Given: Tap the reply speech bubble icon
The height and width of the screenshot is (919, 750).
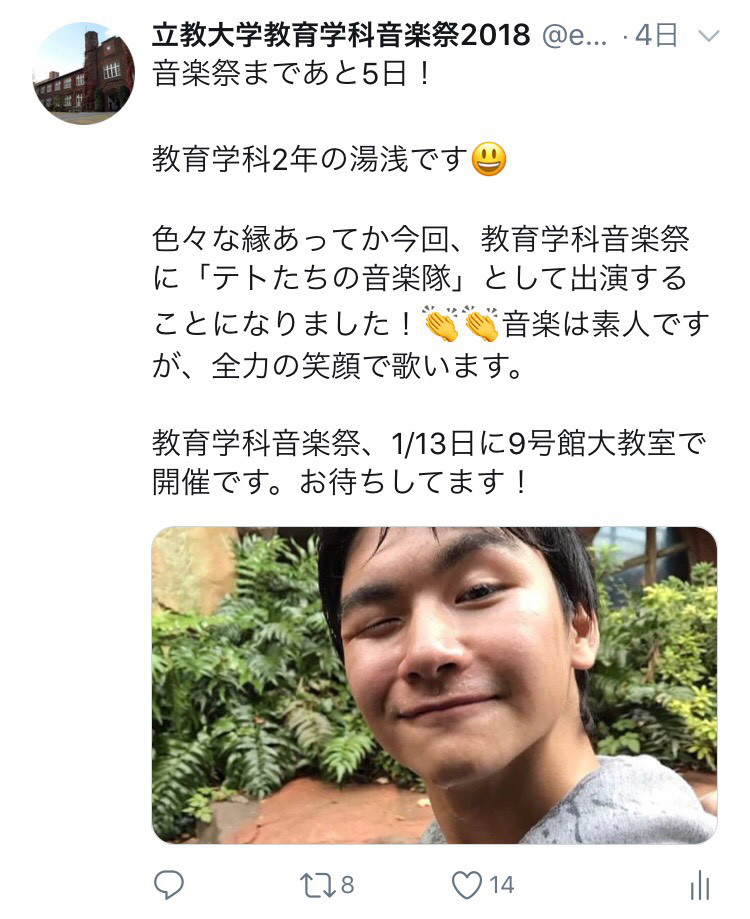Looking at the screenshot, I should [x=169, y=884].
